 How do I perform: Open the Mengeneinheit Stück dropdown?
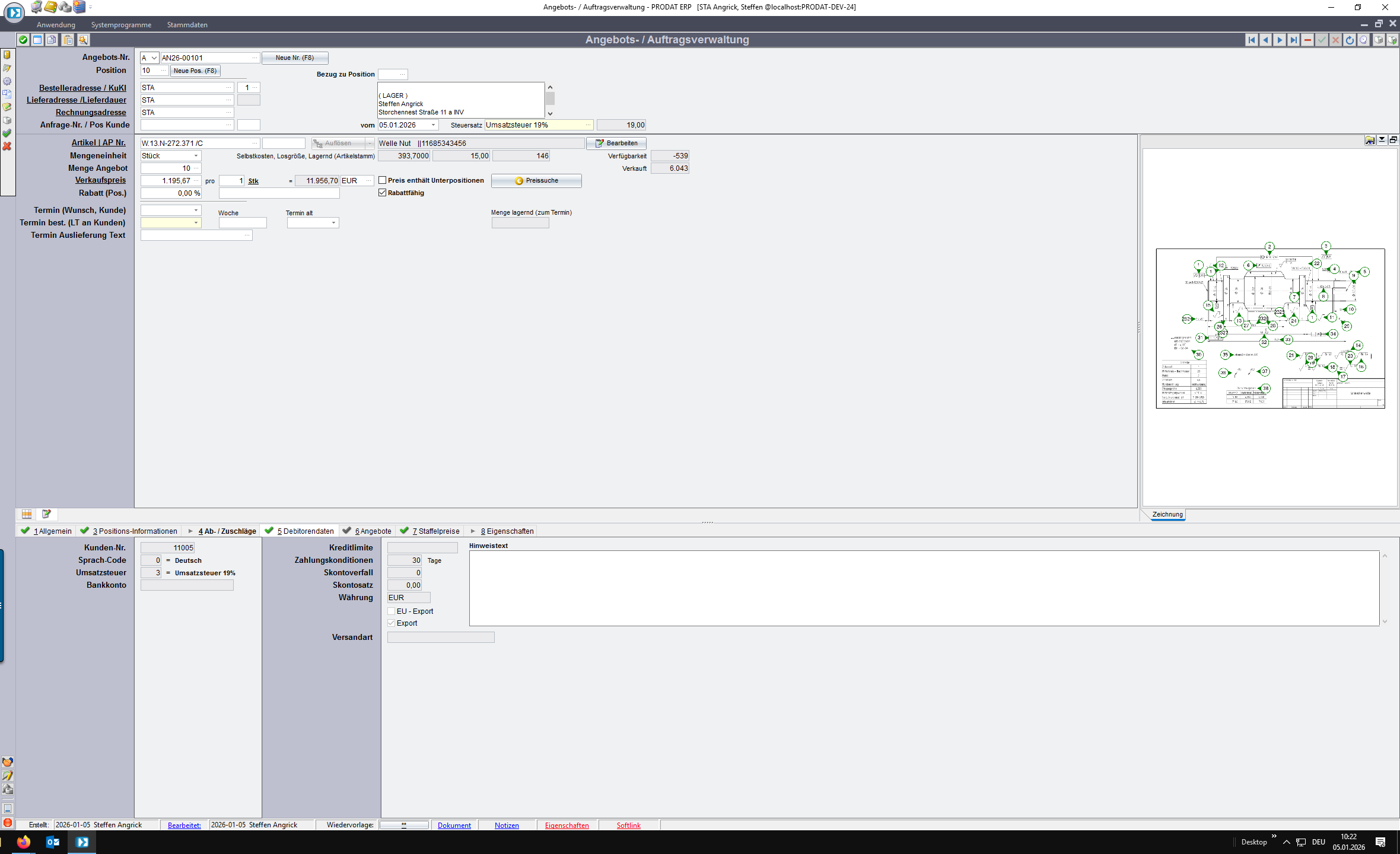tap(196, 156)
